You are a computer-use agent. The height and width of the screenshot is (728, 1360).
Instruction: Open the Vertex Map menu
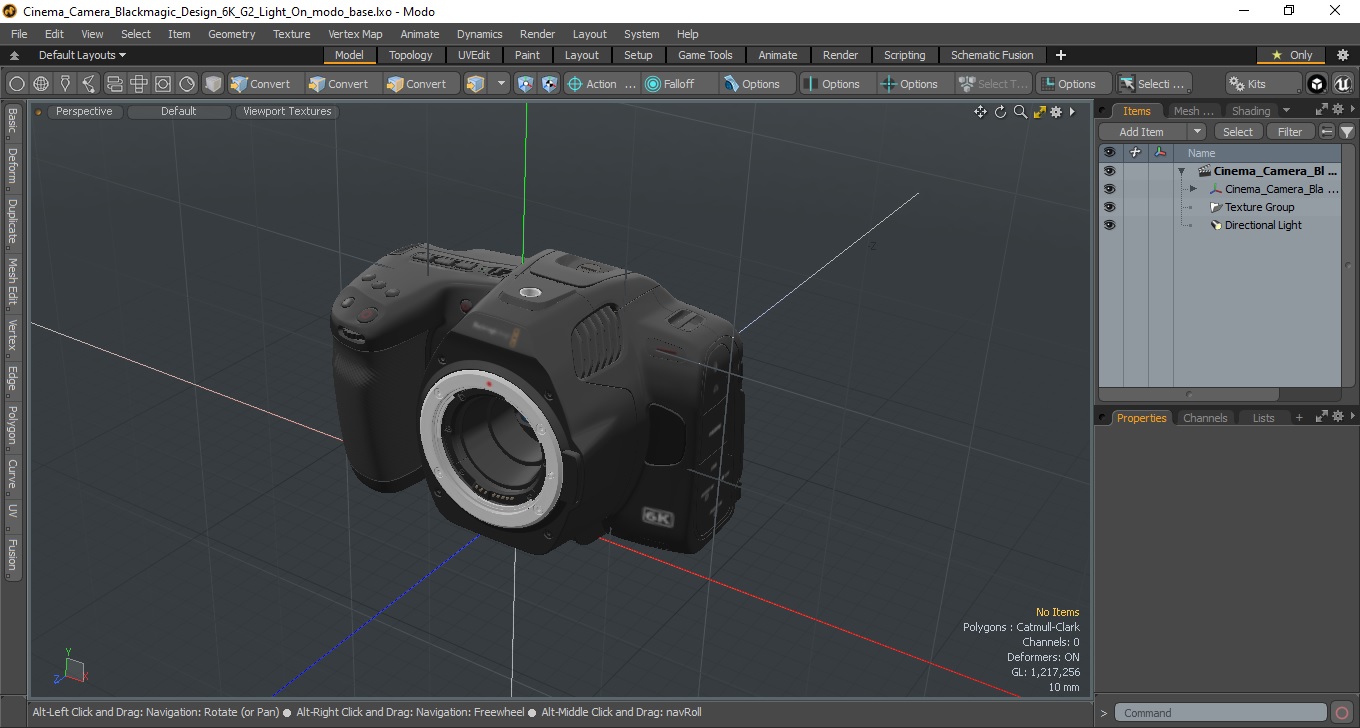click(355, 34)
